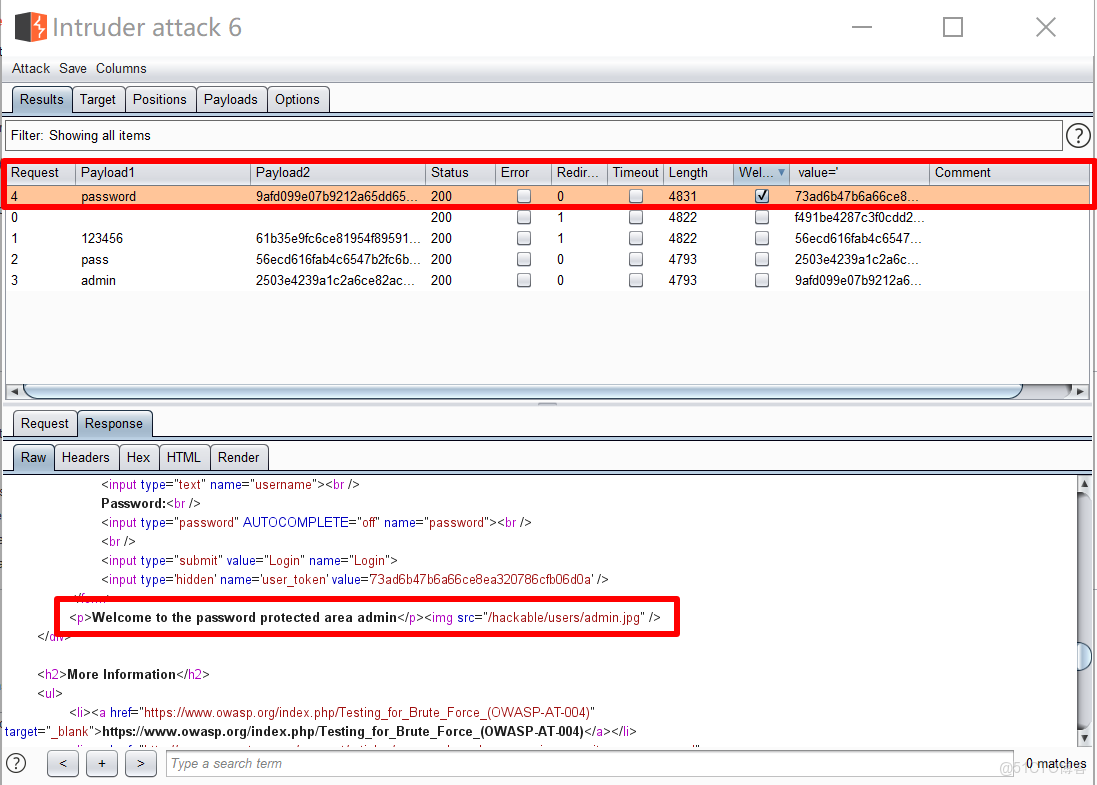
Task: Switch to the Request tab
Action: point(44,423)
